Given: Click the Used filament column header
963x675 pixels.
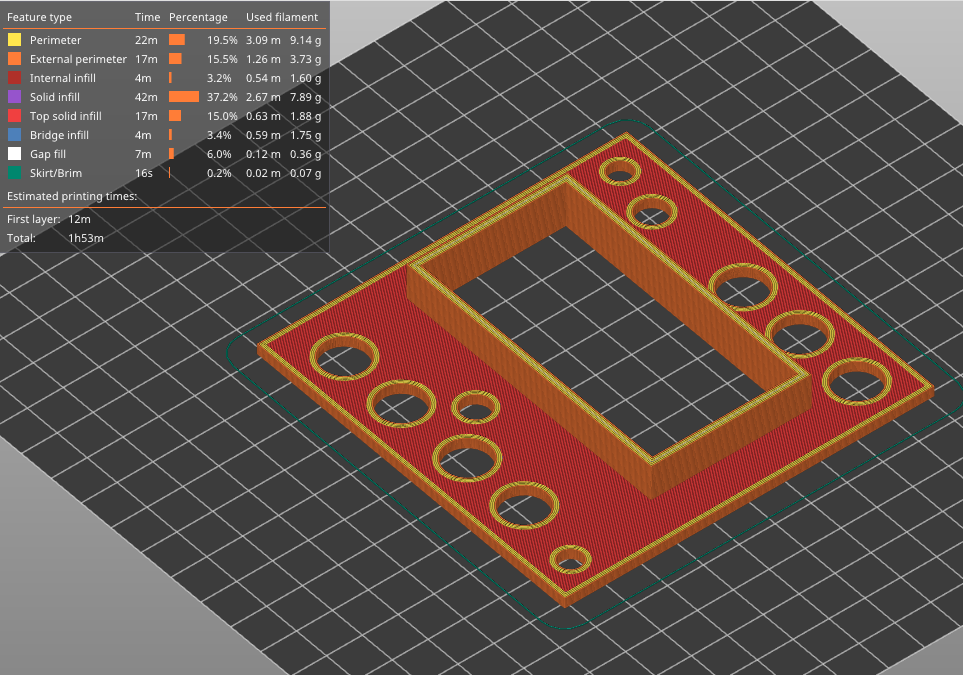Looking at the screenshot, I should point(282,17).
